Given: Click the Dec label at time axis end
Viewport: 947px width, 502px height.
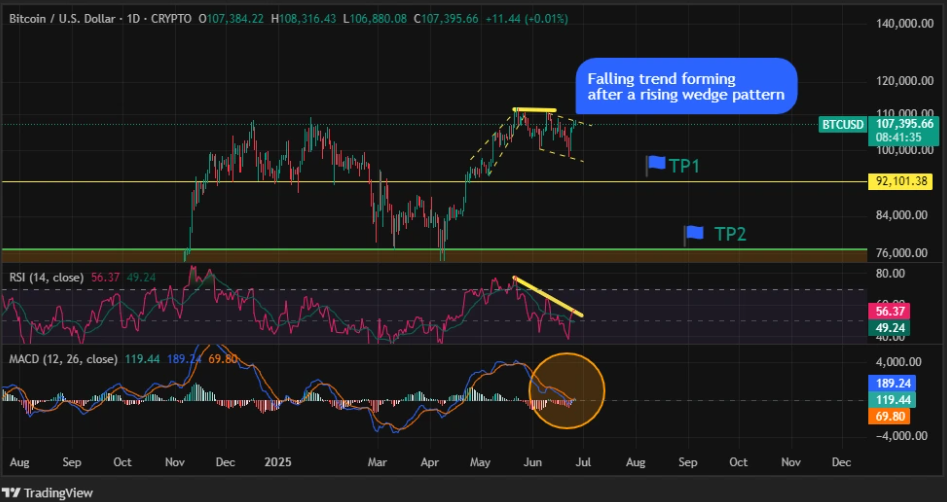Looking at the screenshot, I should [841, 463].
